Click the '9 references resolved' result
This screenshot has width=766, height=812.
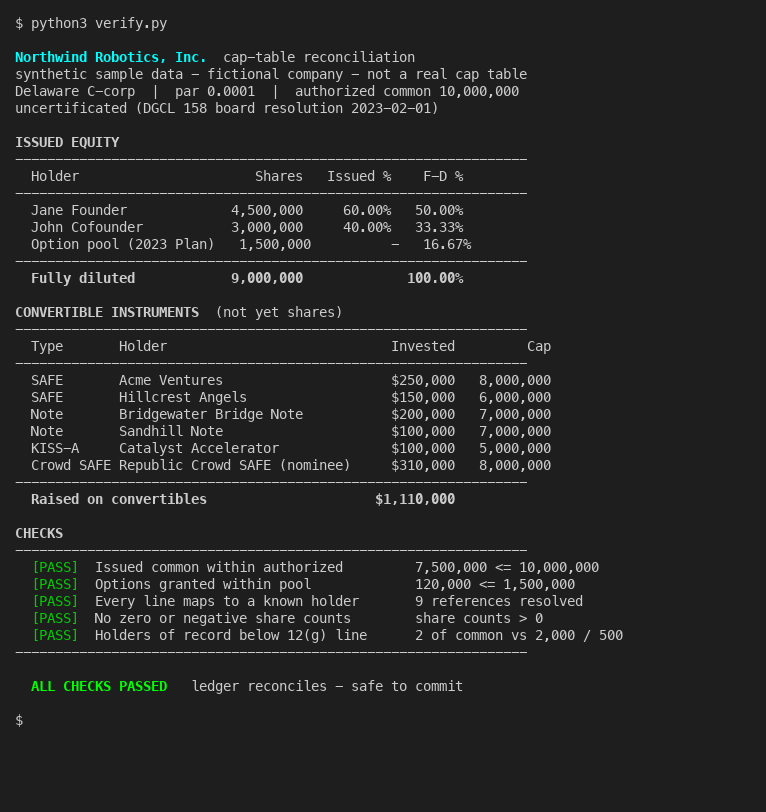499,601
